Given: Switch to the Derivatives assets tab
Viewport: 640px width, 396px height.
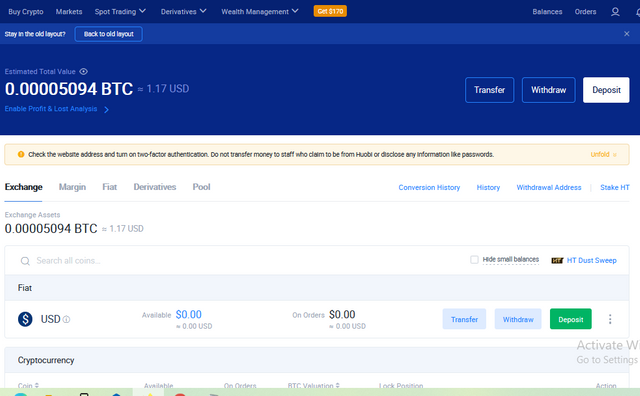Looking at the screenshot, I should pyautogui.click(x=155, y=187).
